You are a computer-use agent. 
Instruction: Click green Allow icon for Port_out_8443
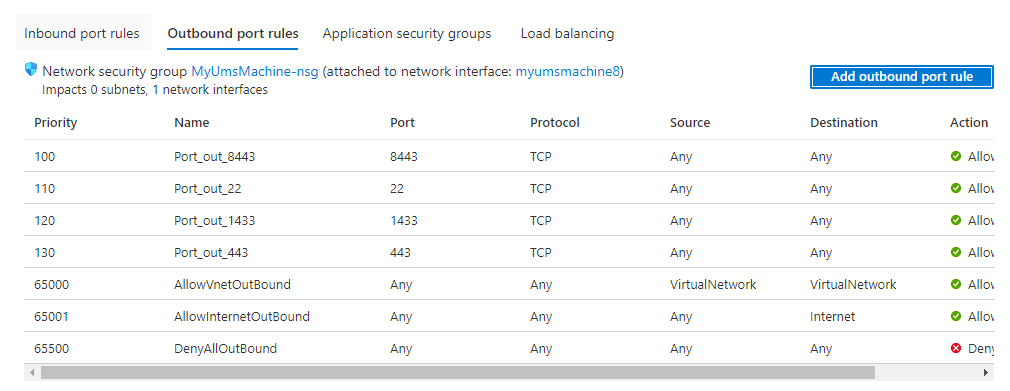coord(956,156)
